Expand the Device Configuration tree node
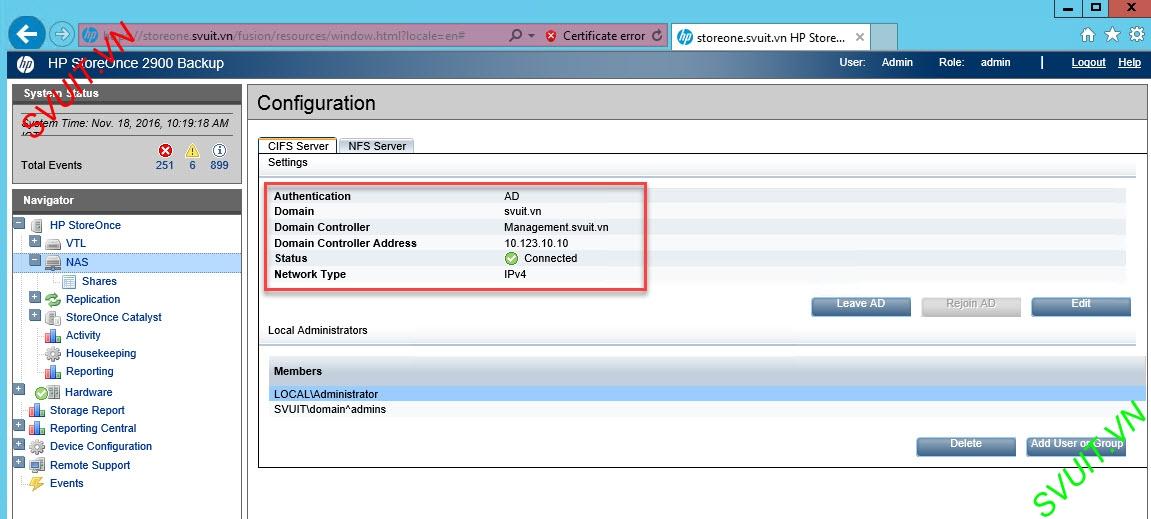This screenshot has height=519, width=1151. (x=18, y=444)
